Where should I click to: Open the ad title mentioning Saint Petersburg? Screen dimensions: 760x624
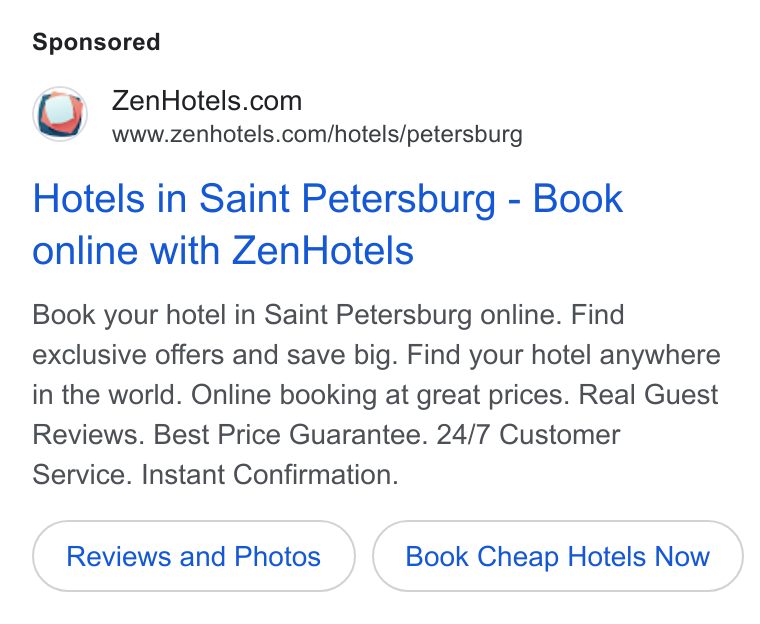click(328, 224)
